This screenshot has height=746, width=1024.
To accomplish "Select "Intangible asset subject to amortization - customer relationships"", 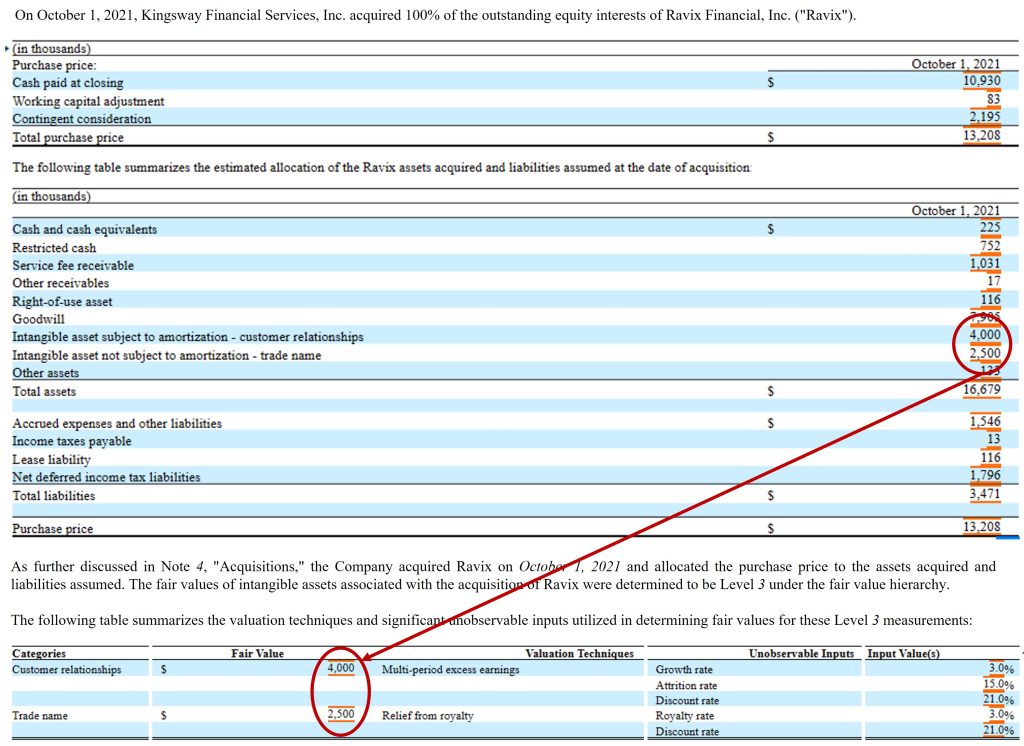I will click(x=188, y=337).
